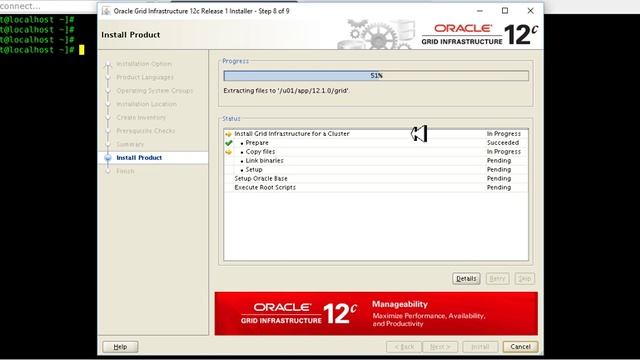Click the greyed-out Retry button
Screen dimensions: 640x360
pos(497,278)
